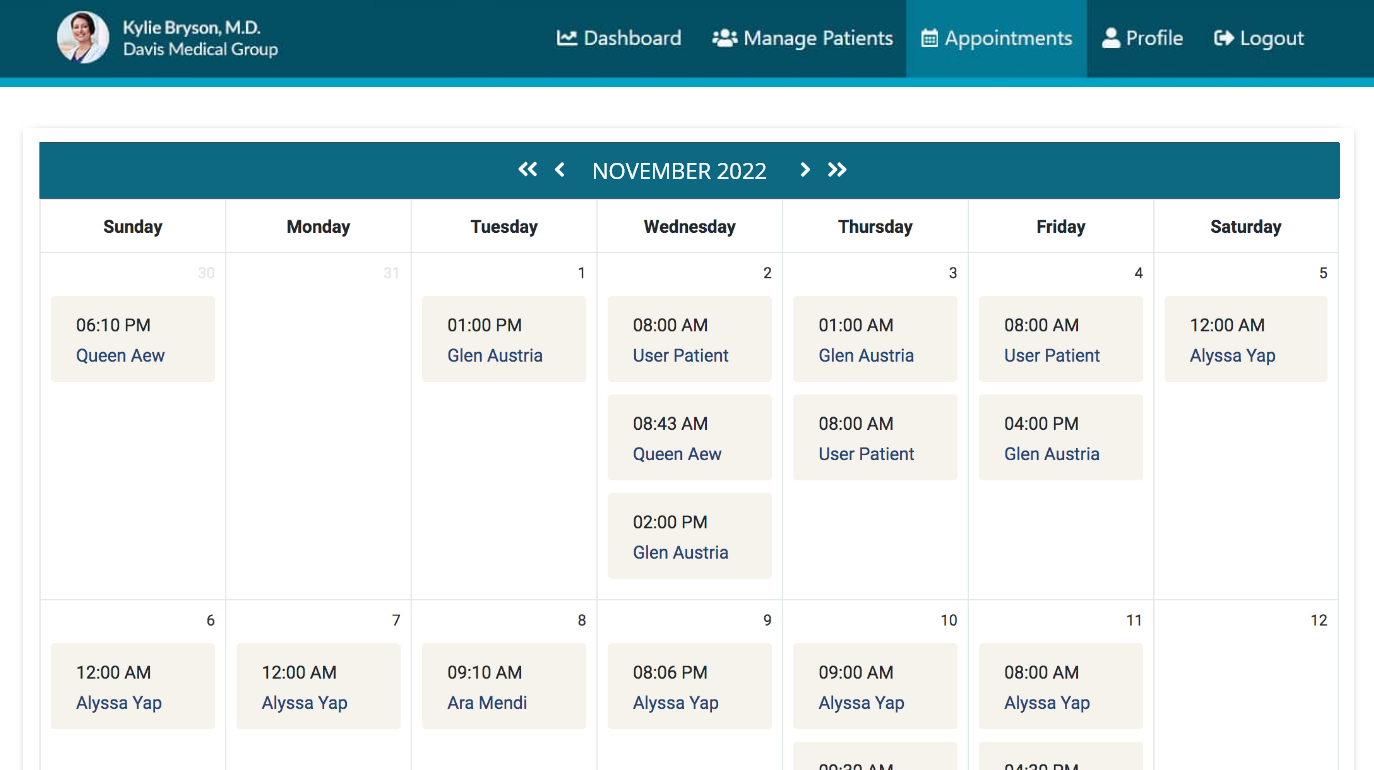Jump back a year with the double-left chevron
The image size is (1374, 770).
(x=528, y=169)
